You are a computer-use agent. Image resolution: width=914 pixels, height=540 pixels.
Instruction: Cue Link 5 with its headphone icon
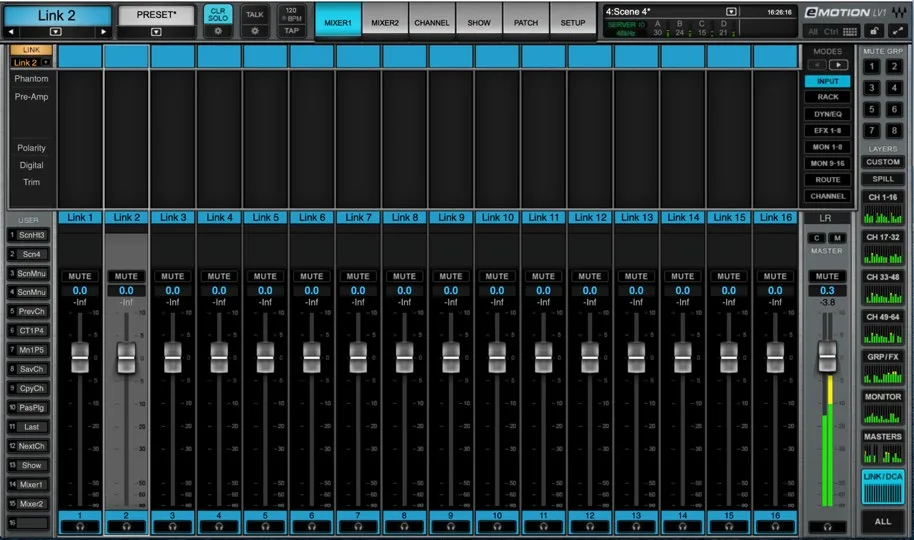pos(265,527)
